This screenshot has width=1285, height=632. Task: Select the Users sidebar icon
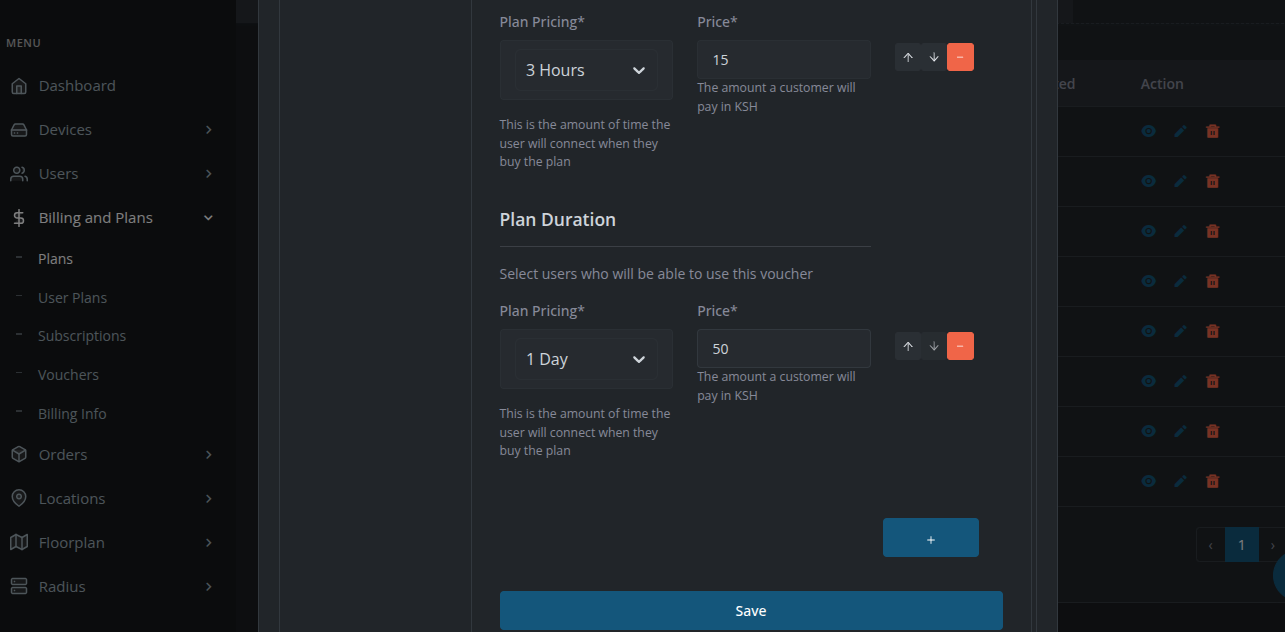20,173
